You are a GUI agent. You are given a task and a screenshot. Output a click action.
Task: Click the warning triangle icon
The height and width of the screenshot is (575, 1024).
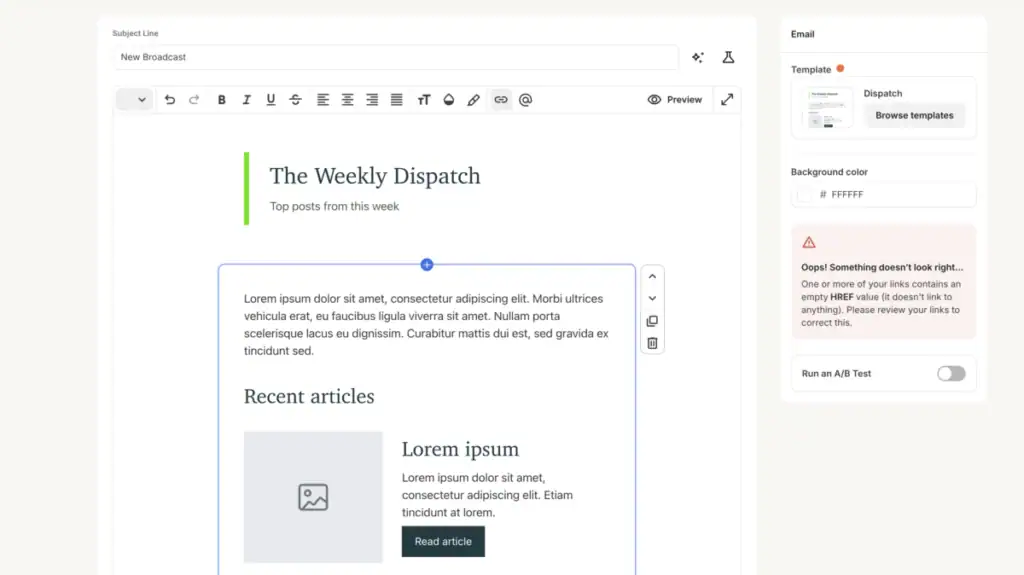[x=809, y=242]
